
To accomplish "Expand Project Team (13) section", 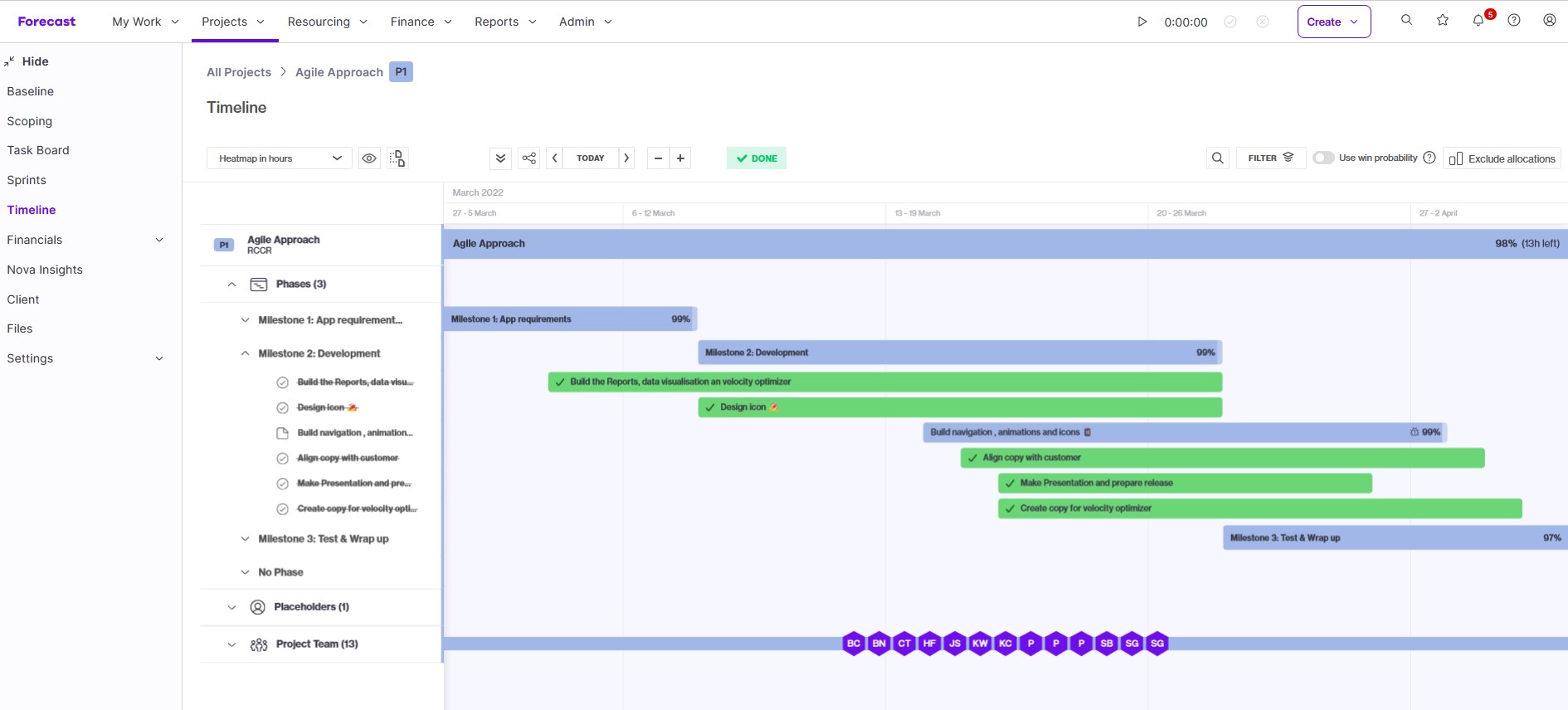I will point(231,644).
